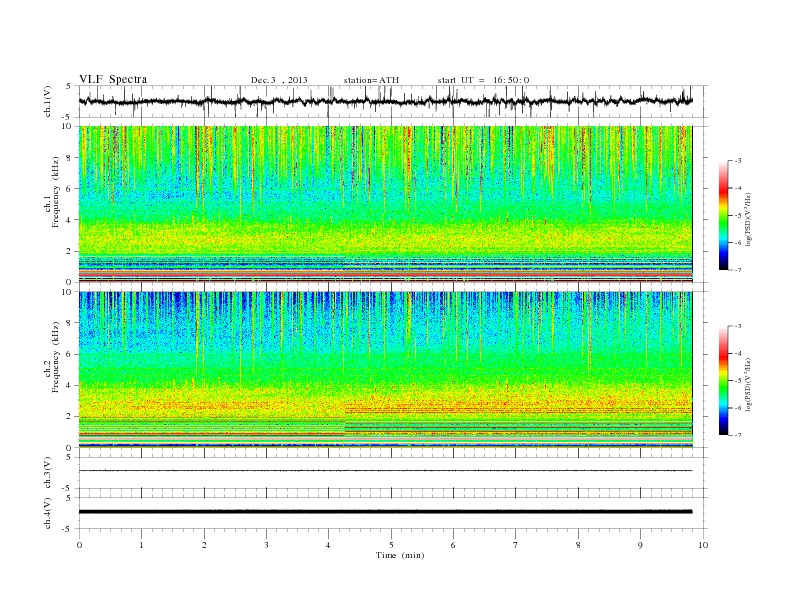This screenshot has height=612, width=792.
Task: Click time axis tick label "0"
Action: [x=79, y=545]
